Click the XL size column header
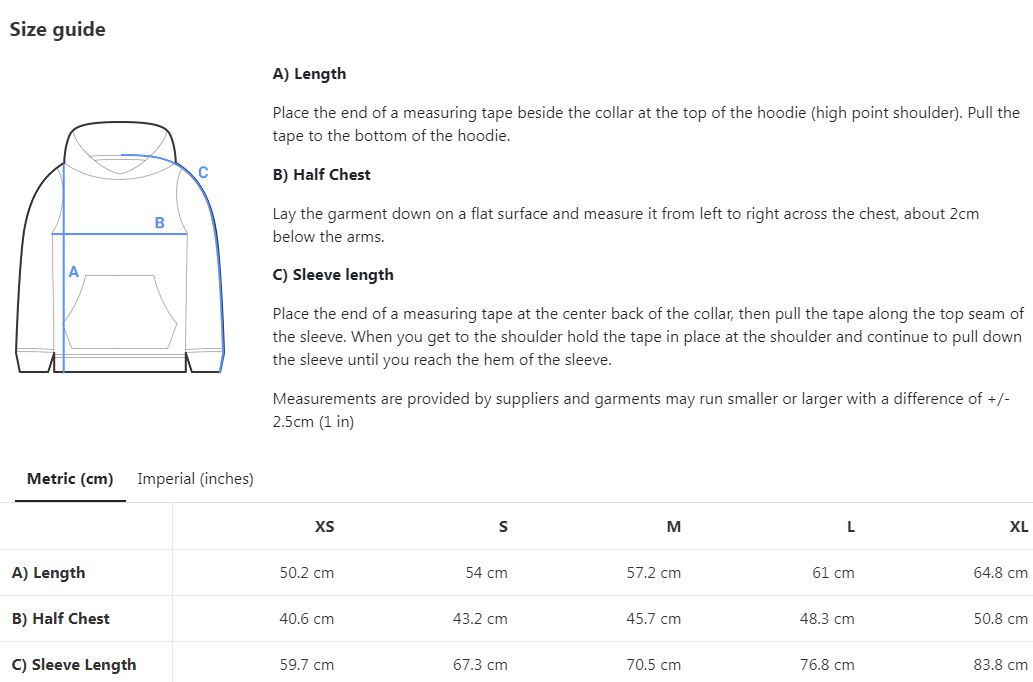Image resolution: width=1033 pixels, height=682 pixels. (1019, 526)
